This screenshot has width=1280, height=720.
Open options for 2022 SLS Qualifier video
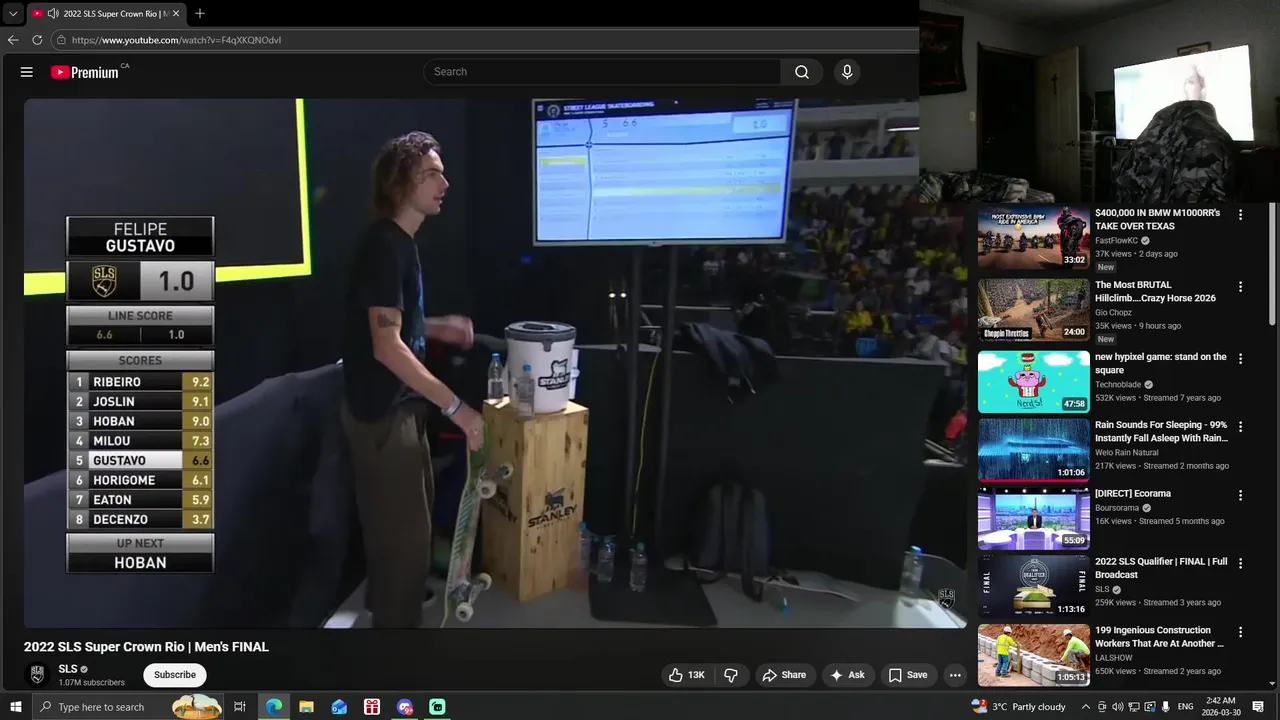click(1241, 563)
